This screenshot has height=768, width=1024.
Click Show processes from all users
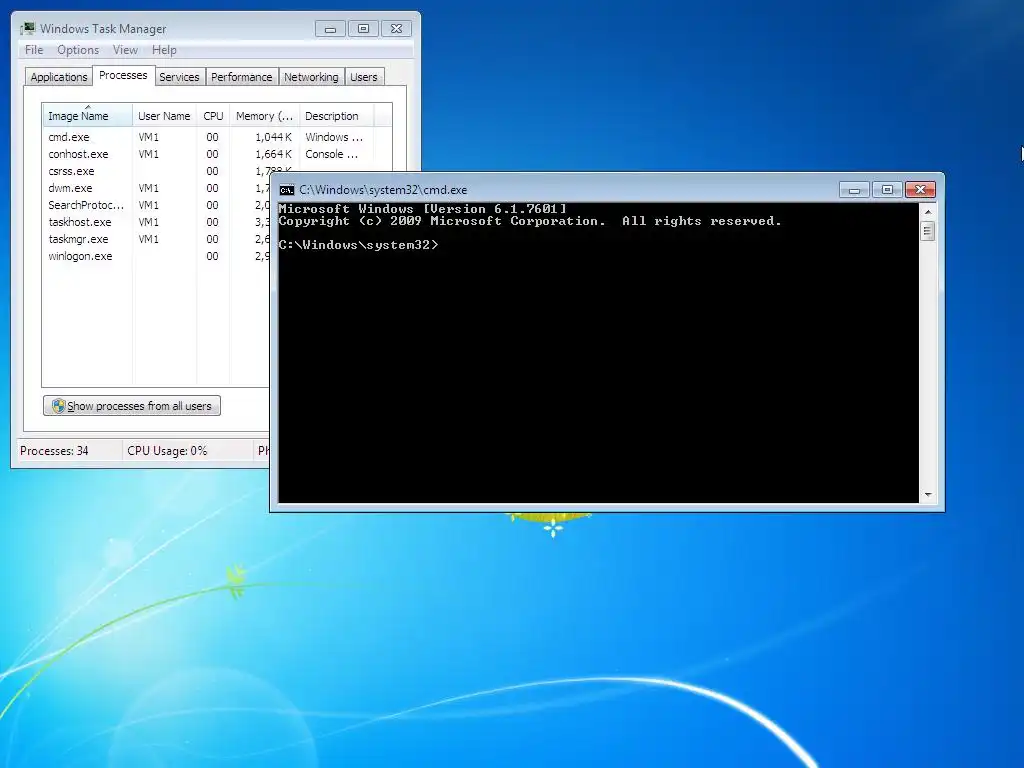coord(132,406)
